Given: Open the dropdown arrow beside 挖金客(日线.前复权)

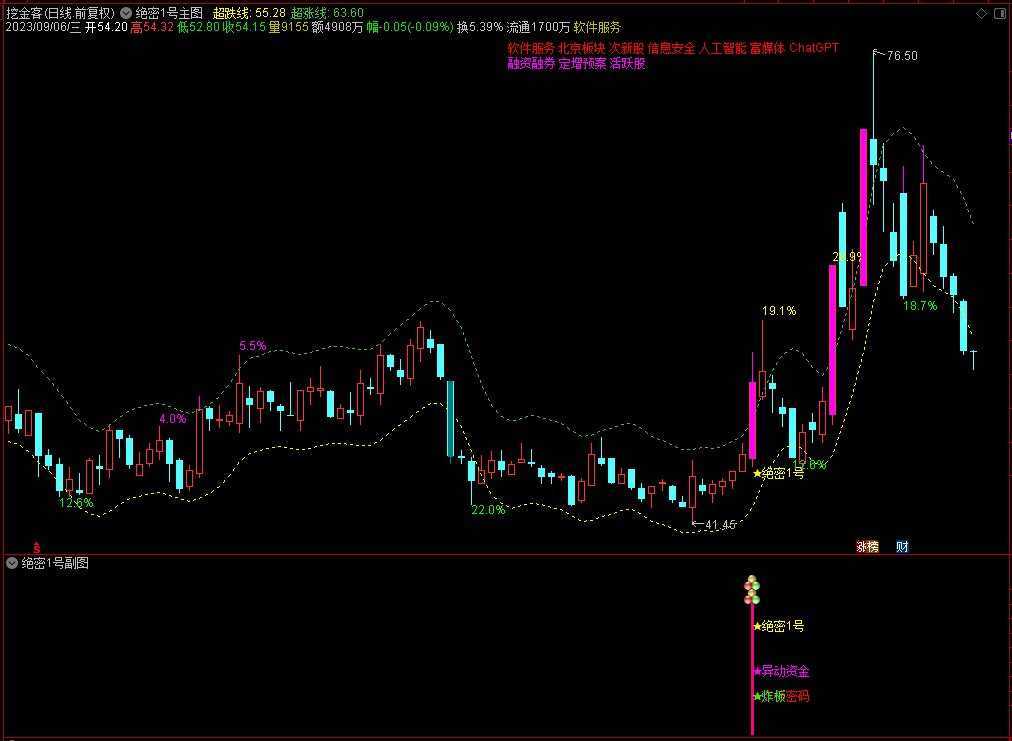Looking at the screenshot, I should (x=126, y=13).
